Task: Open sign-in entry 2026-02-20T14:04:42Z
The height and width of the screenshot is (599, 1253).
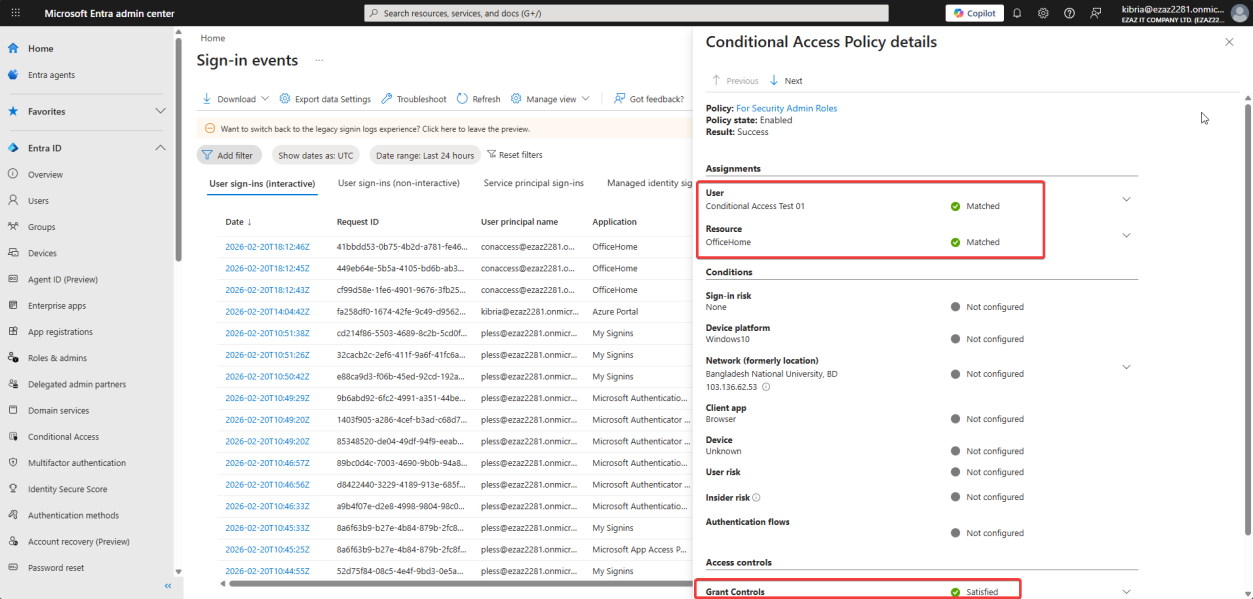Action: (267, 311)
